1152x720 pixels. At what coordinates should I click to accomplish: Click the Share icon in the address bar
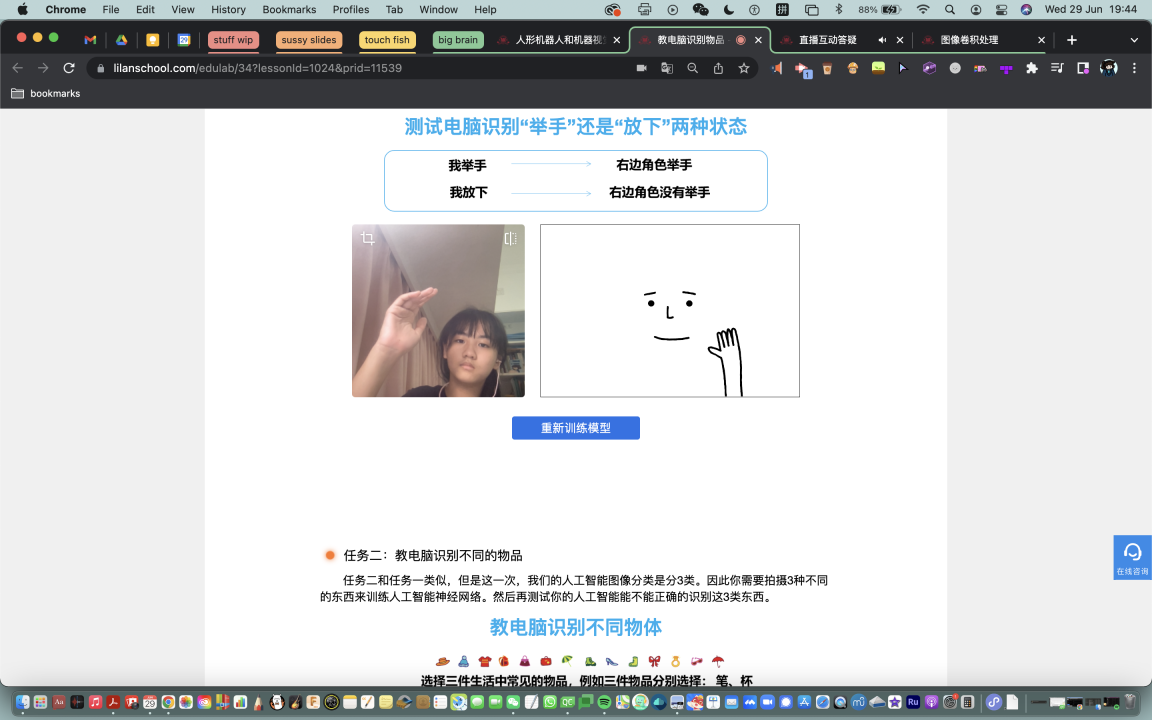(x=718, y=68)
